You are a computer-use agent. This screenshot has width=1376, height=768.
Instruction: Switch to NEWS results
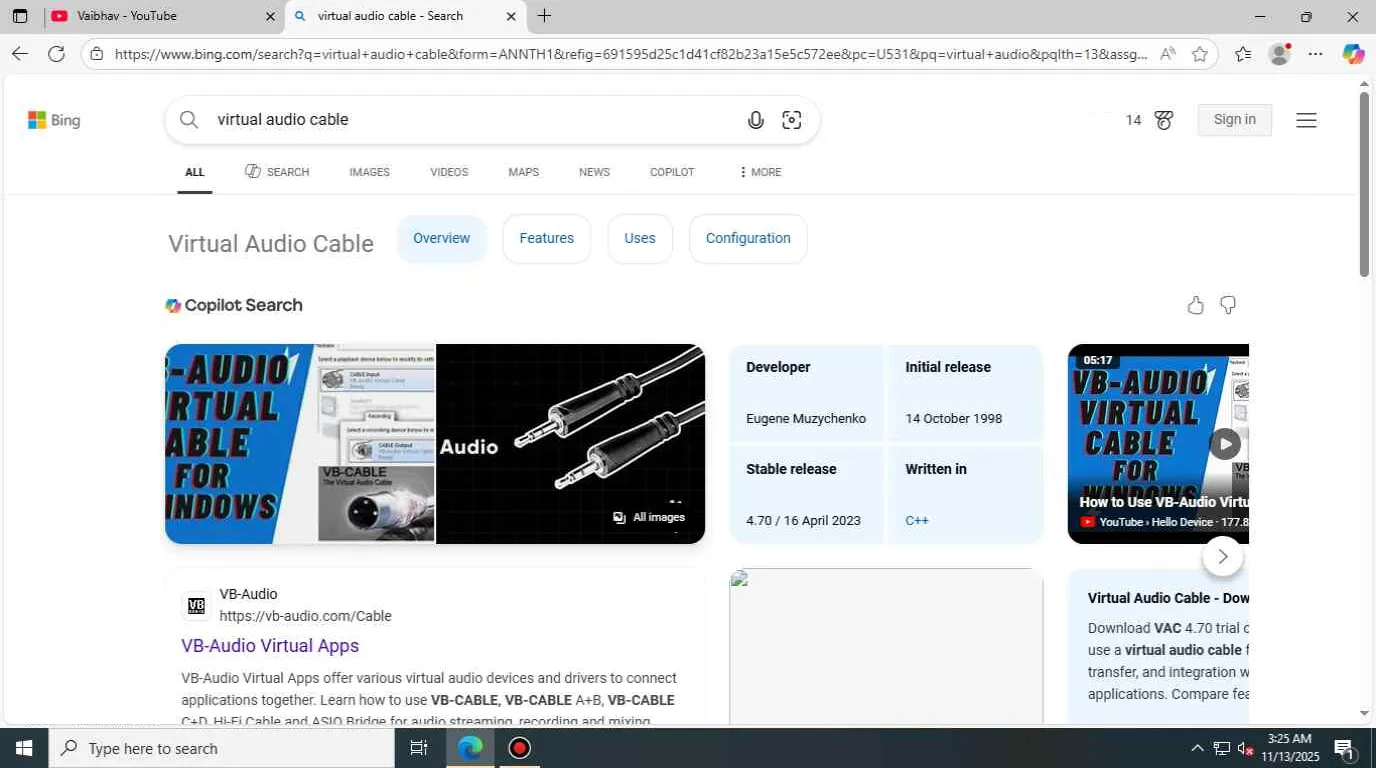(x=594, y=172)
